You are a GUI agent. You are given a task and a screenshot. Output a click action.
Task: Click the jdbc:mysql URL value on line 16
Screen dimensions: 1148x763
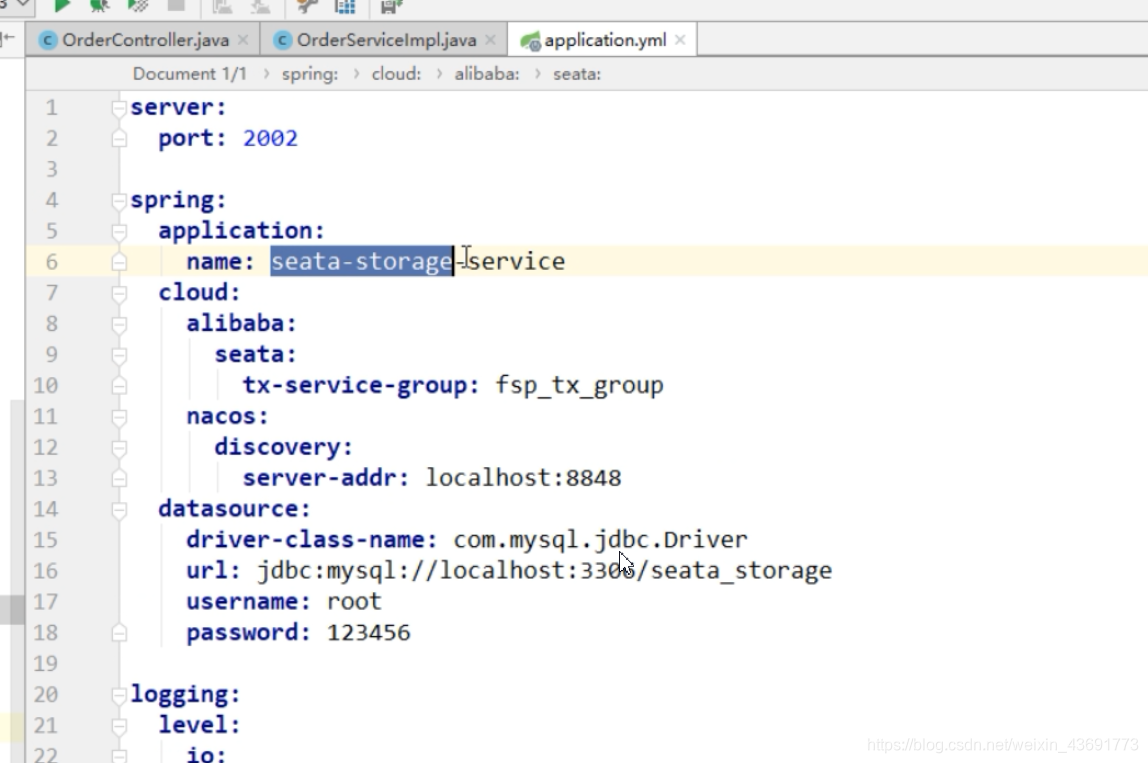[x=544, y=571]
